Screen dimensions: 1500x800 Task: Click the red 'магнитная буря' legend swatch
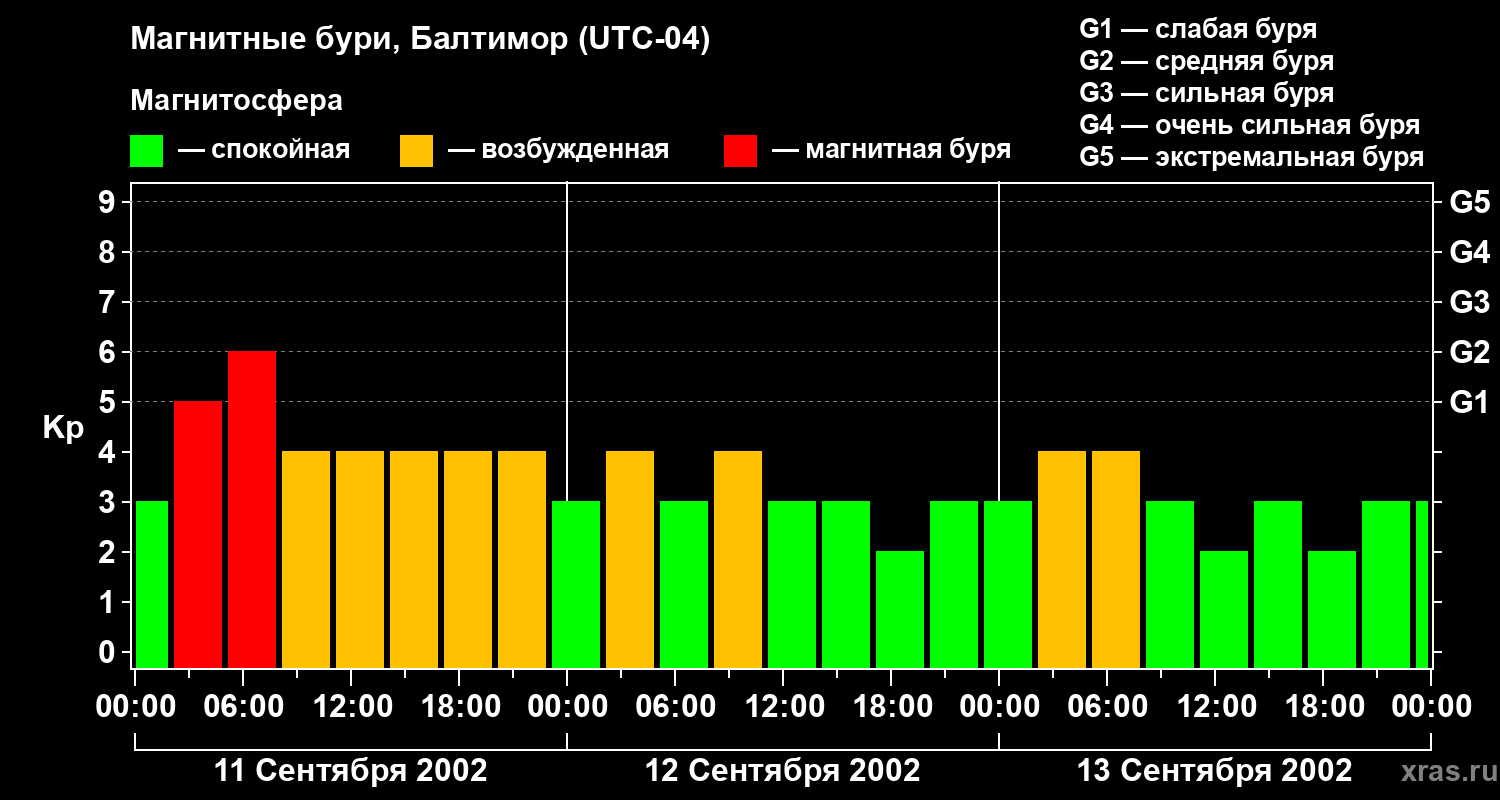(x=740, y=151)
